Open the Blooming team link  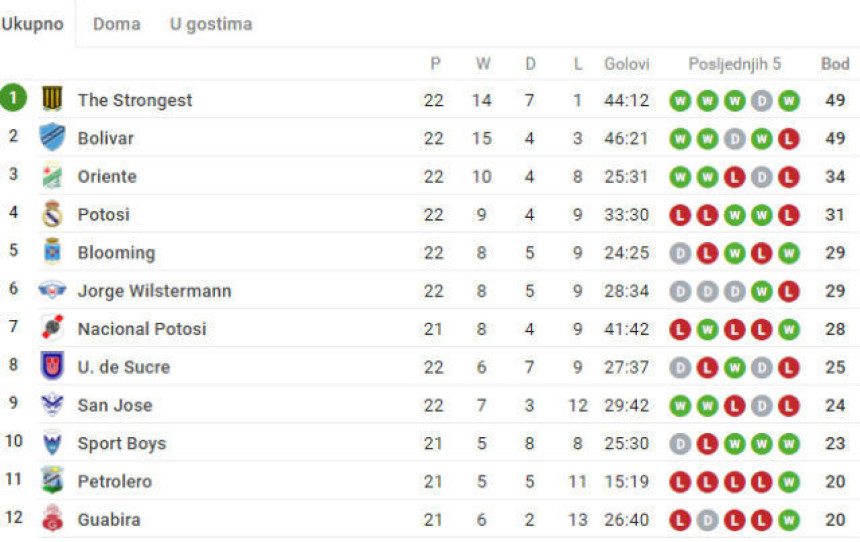click(x=116, y=253)
